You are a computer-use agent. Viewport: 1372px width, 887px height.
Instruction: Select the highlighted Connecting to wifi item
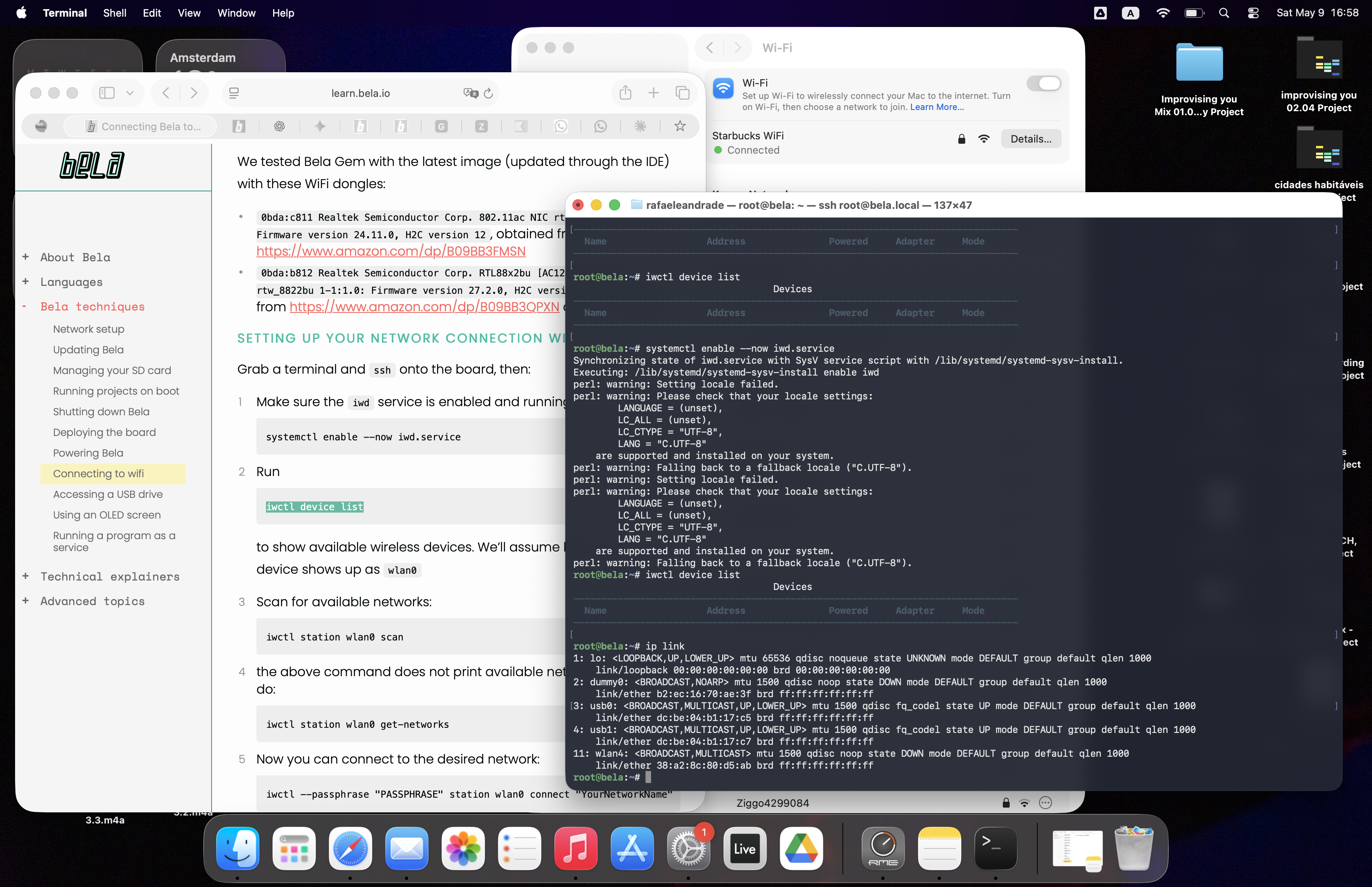click(113, 473)
